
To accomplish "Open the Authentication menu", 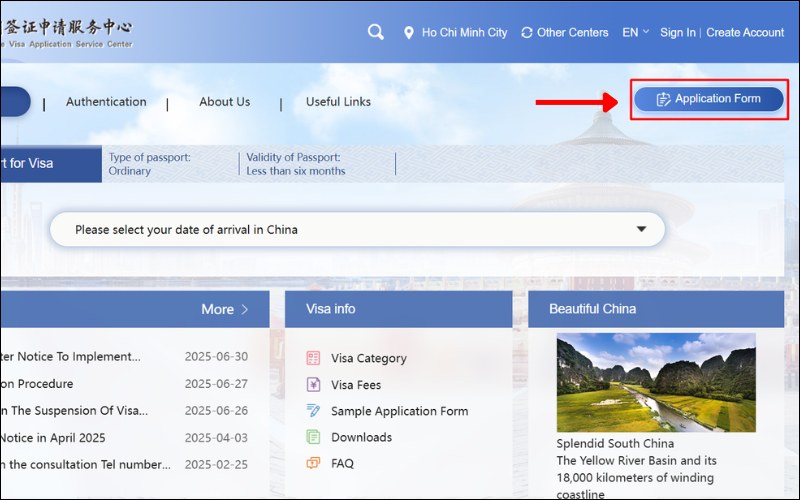I will point(106,102).
